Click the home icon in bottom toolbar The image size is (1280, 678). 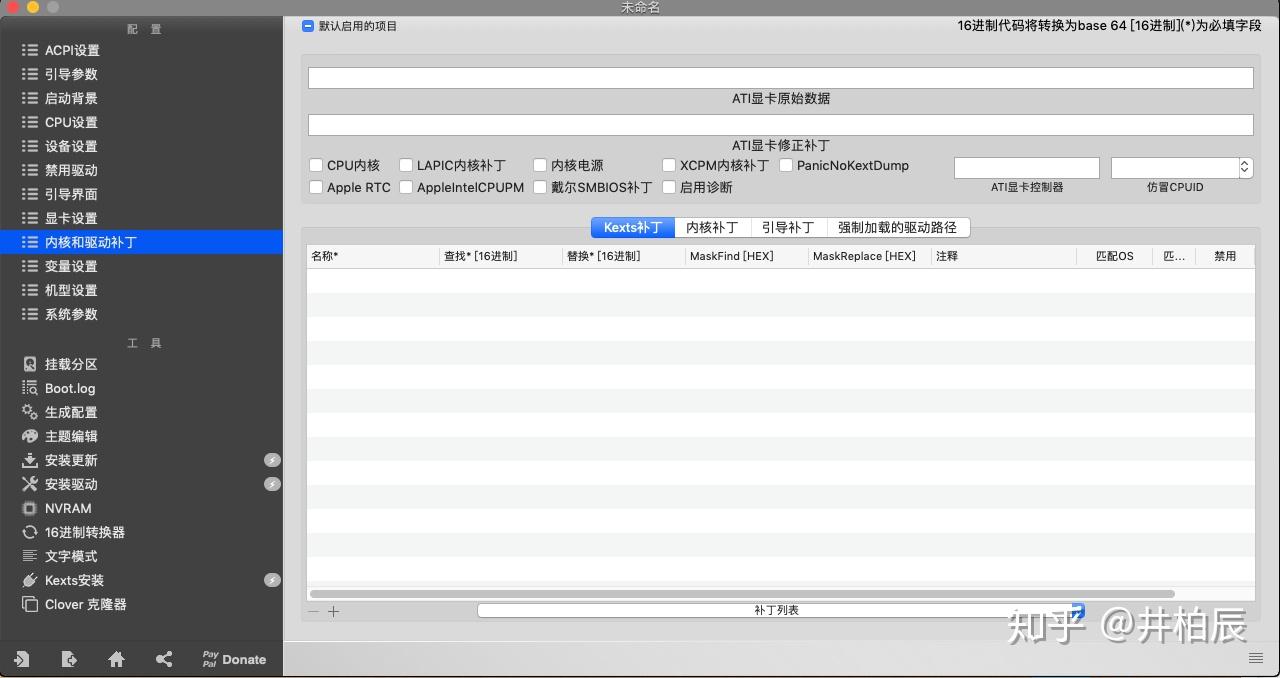click(x=116, y=659)
